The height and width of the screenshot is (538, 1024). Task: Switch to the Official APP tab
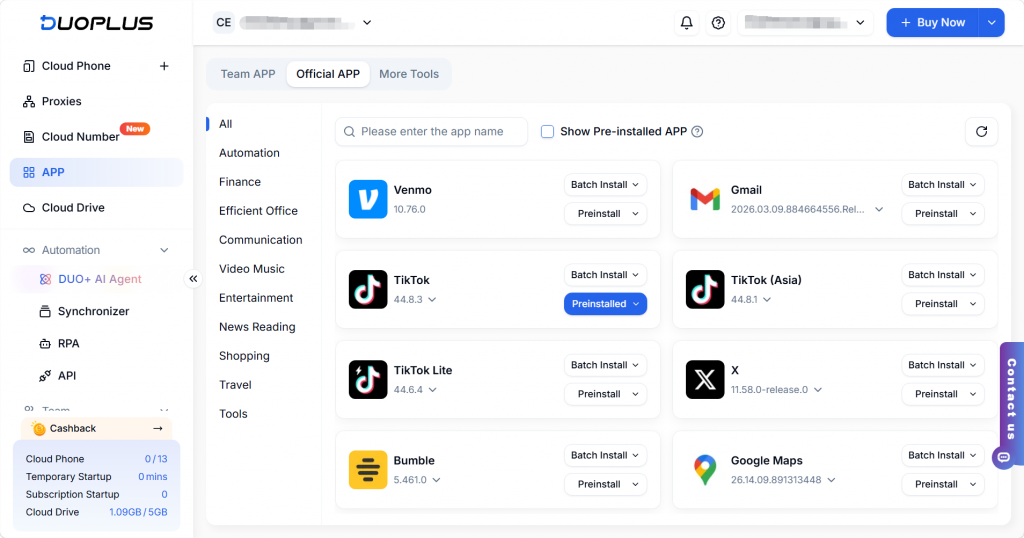pos(328,74)
